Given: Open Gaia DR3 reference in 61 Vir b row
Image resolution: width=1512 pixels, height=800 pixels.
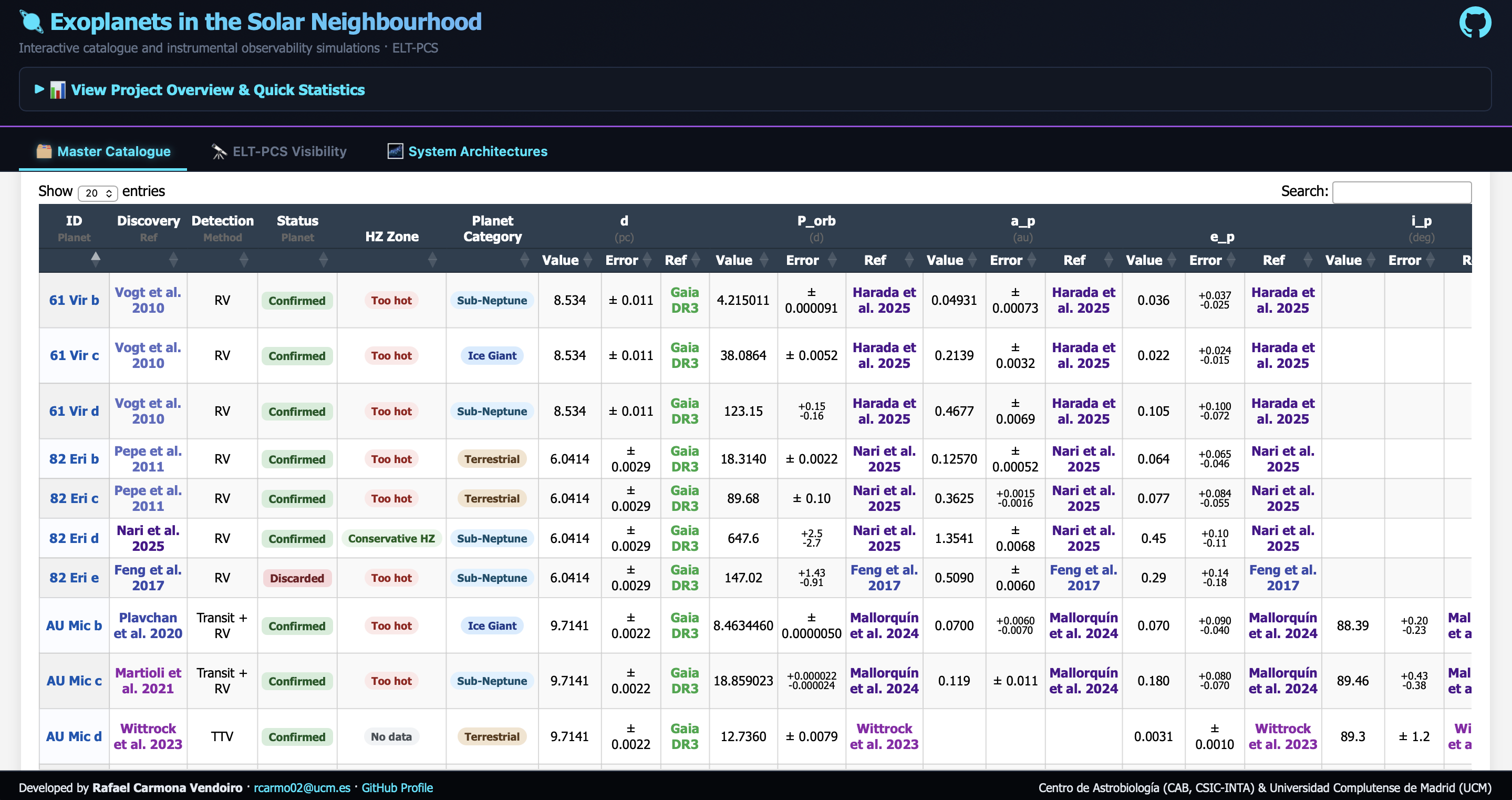Looking at the screenshot, I should click(x=685, y=300).
